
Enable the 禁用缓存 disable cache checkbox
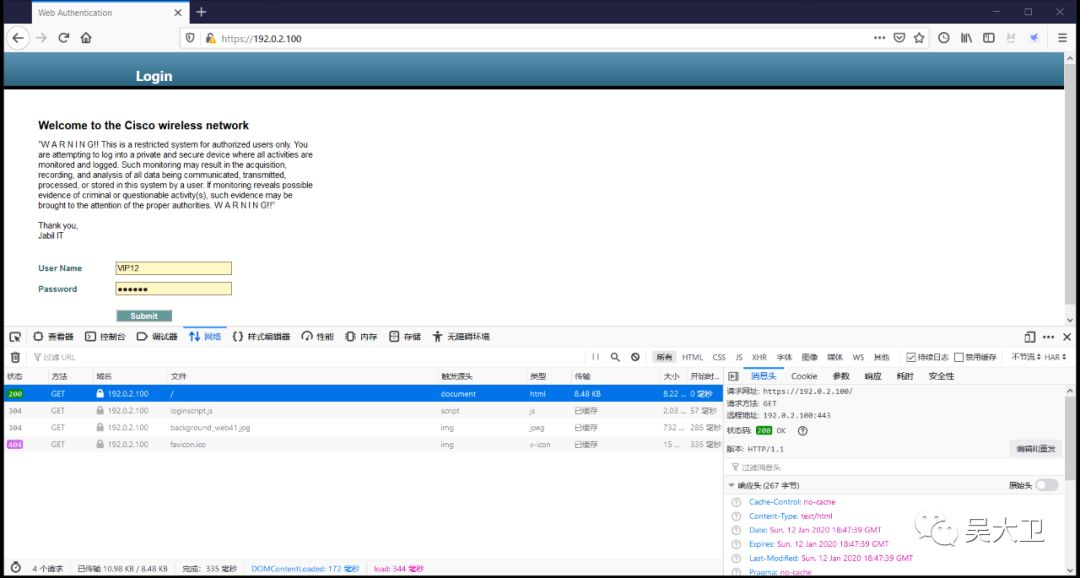coord(959,357)
